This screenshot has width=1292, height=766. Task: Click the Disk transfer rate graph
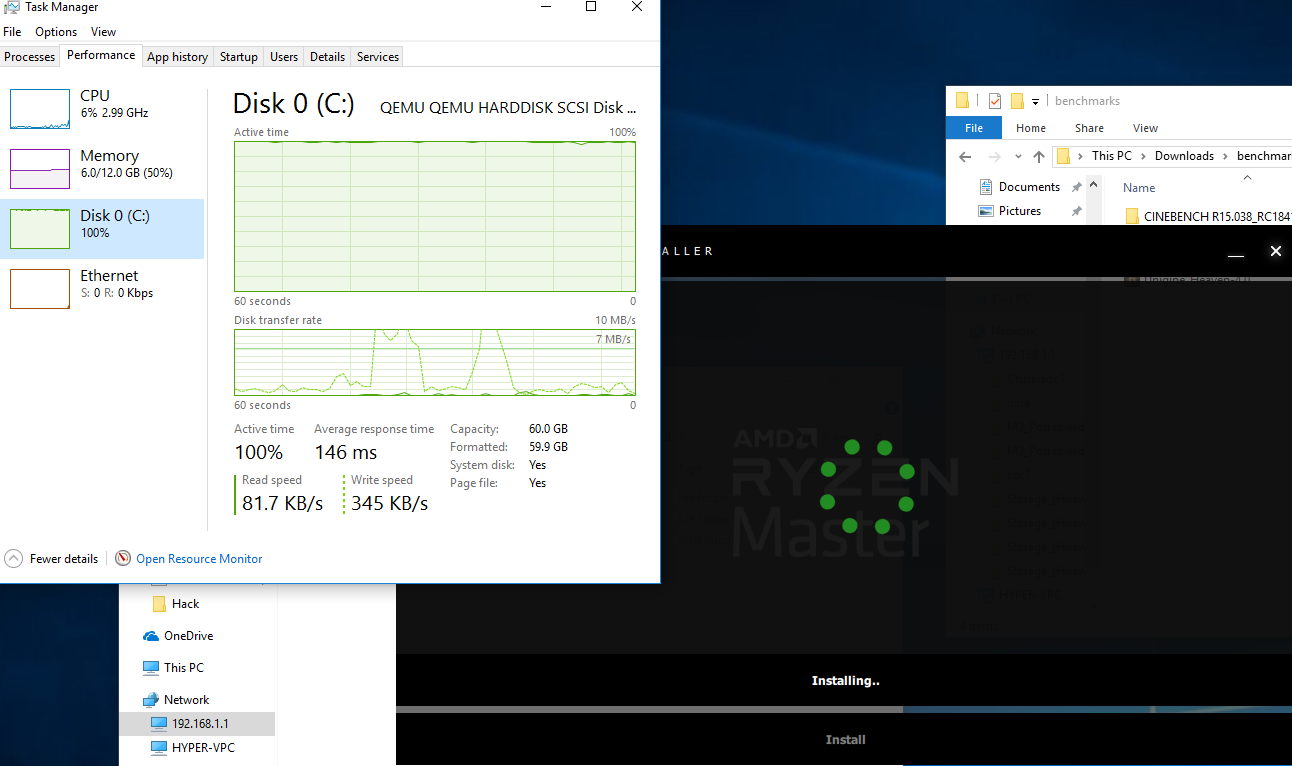(435, 363)
